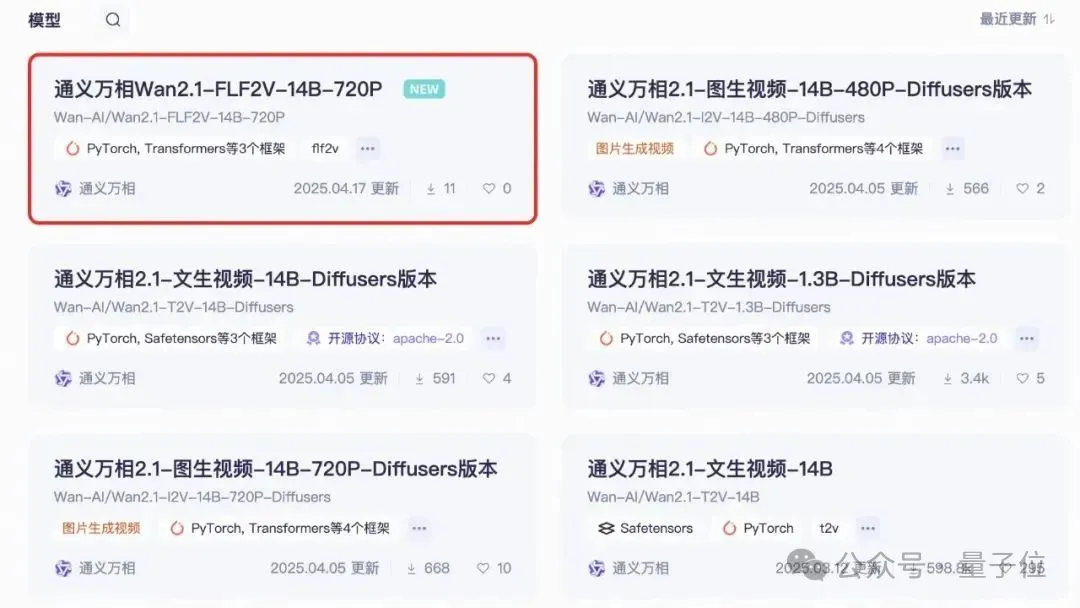Click the PyTorch flame icon on the FLF2V card
This screenshot has height=608, width=1080.
tap(72, 149)
